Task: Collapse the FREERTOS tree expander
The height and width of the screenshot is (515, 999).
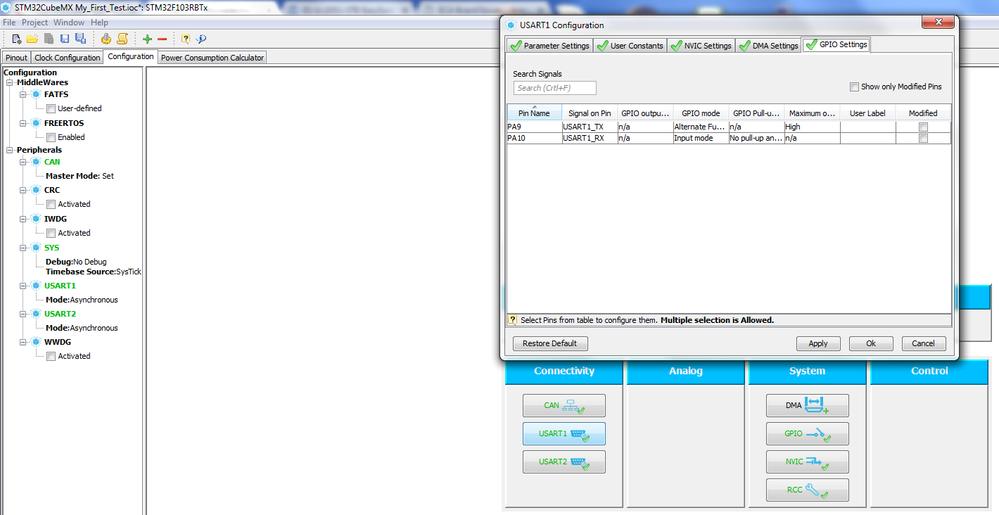Action: [24, 123]
